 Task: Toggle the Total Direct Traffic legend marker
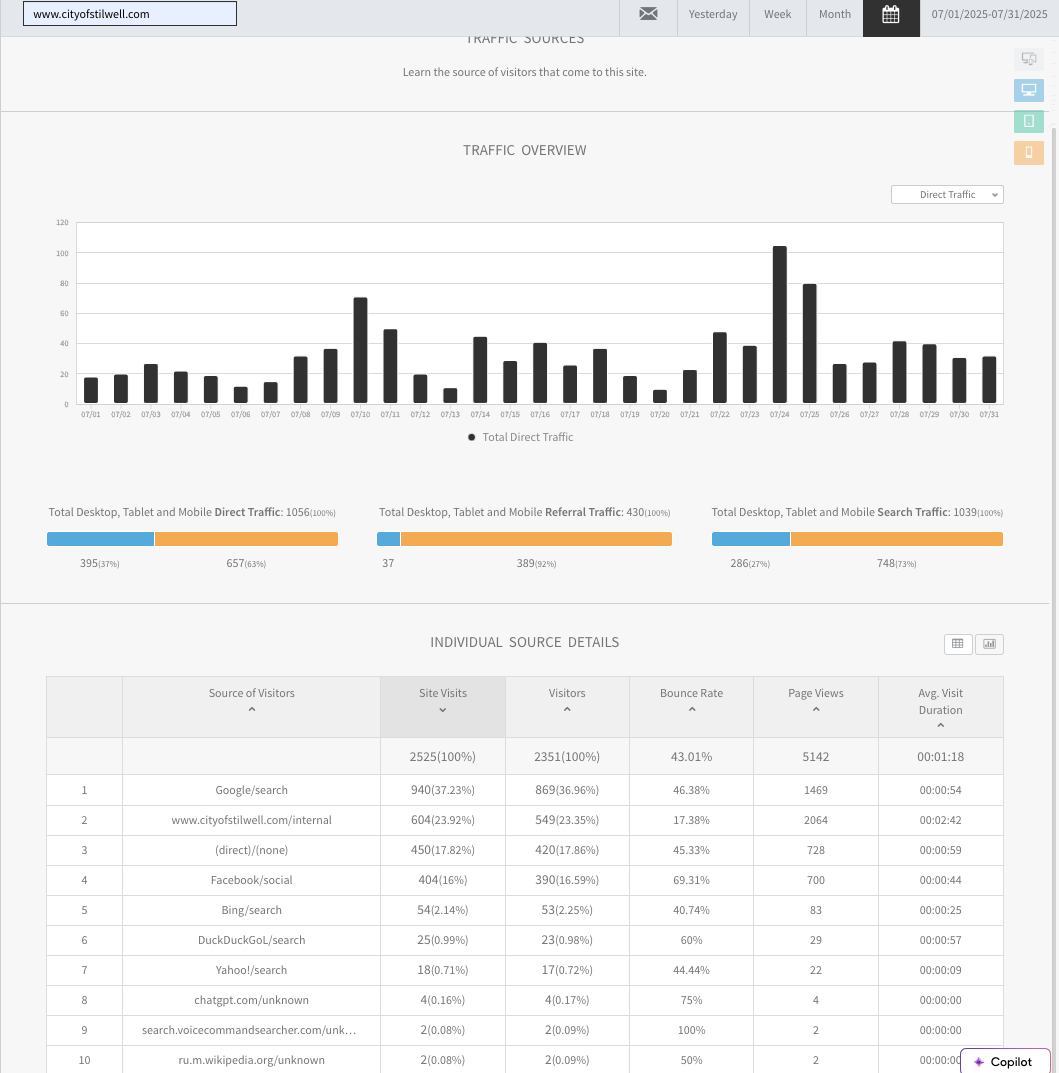click(x=472, y=437)
